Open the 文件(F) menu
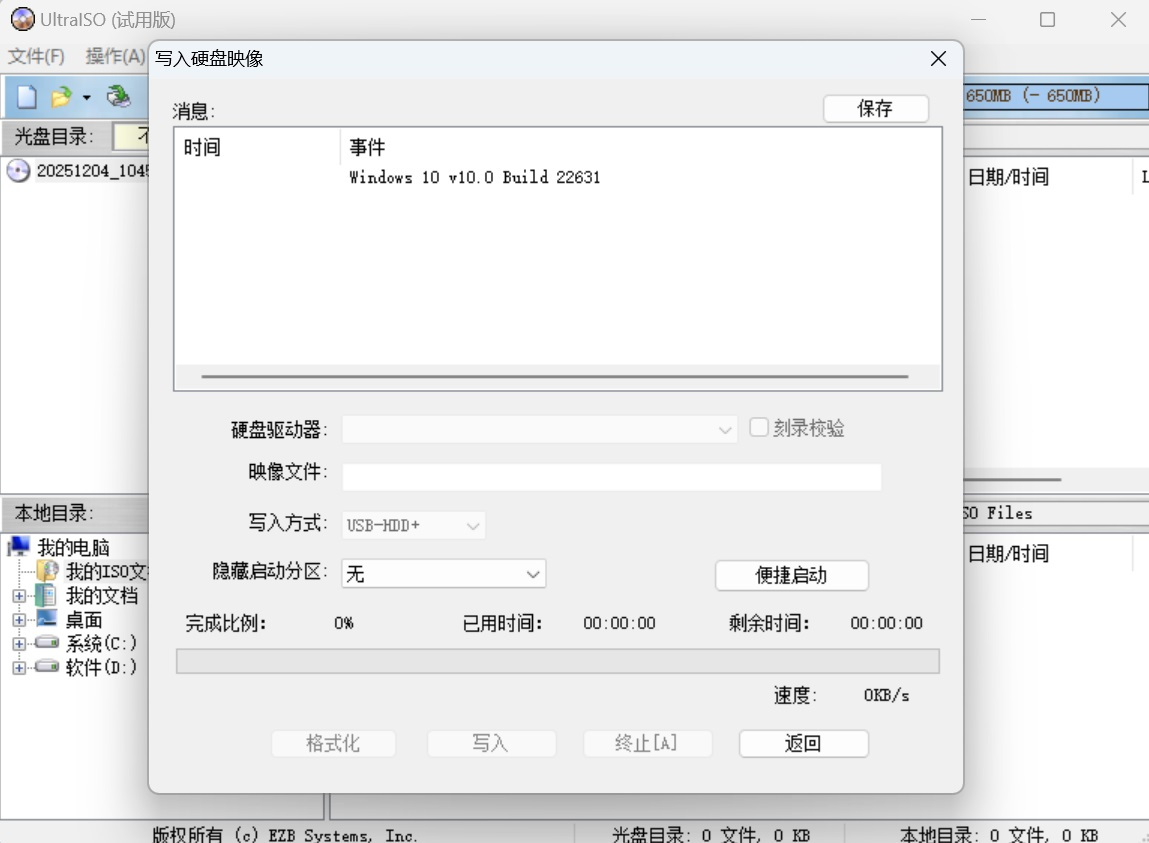 point(35,56)
